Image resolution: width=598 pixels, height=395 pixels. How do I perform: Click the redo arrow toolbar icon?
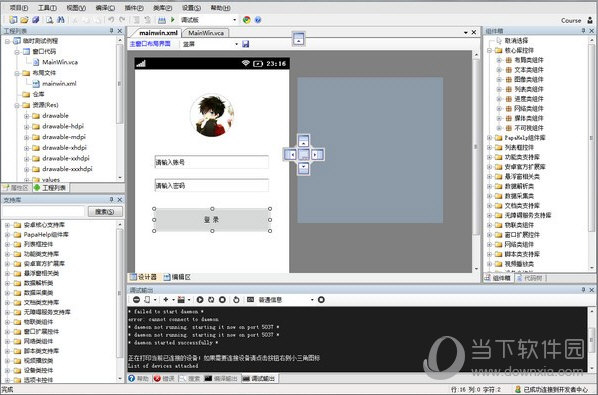click(x=122, y=20)
